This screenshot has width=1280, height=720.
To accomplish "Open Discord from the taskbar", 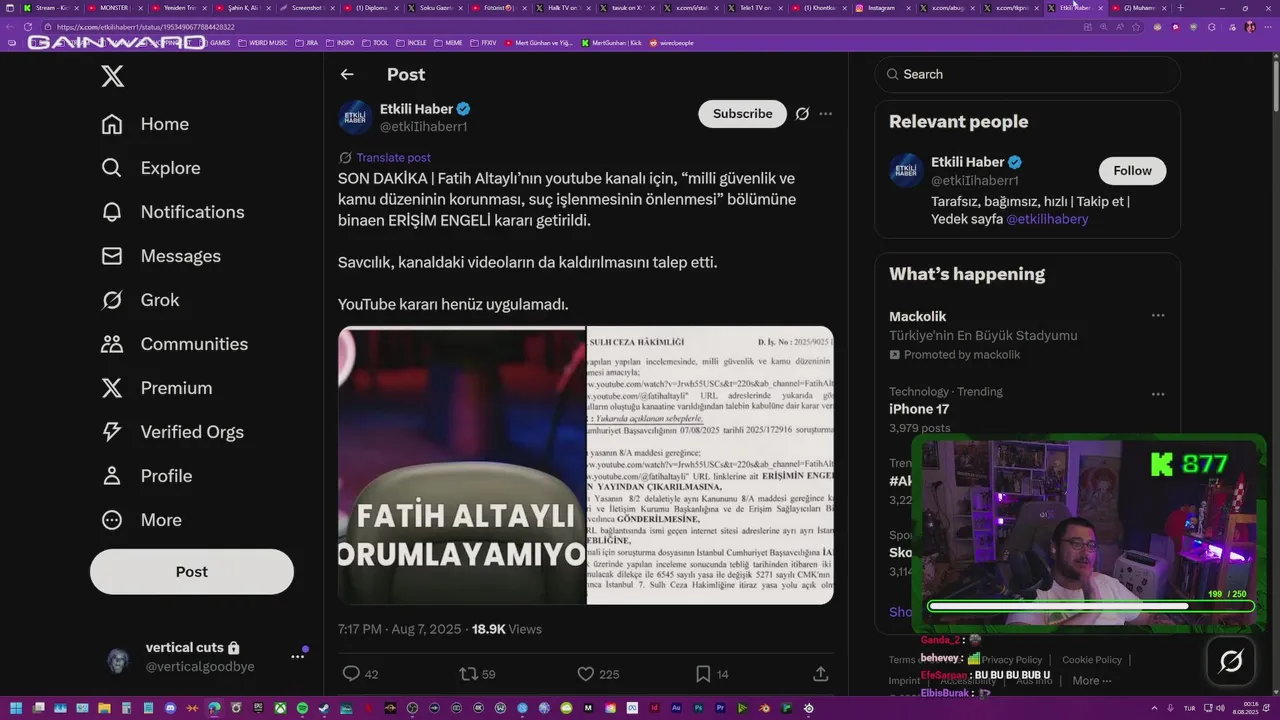I will pos(171,708).
